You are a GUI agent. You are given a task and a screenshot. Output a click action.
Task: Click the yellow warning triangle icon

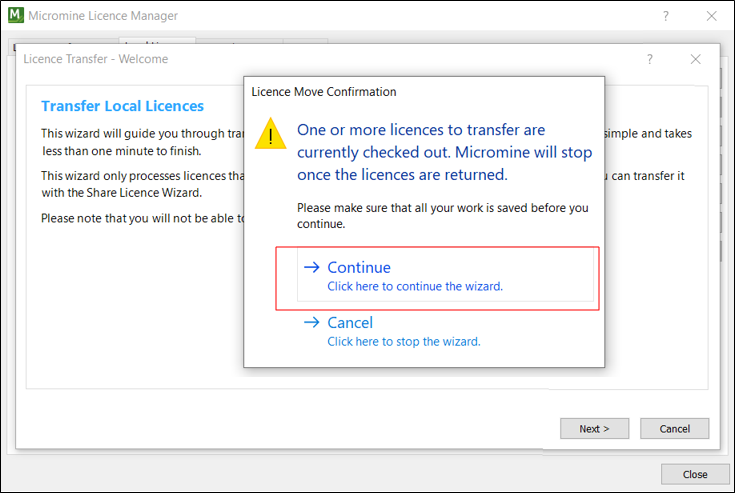(x=271, y=134)
